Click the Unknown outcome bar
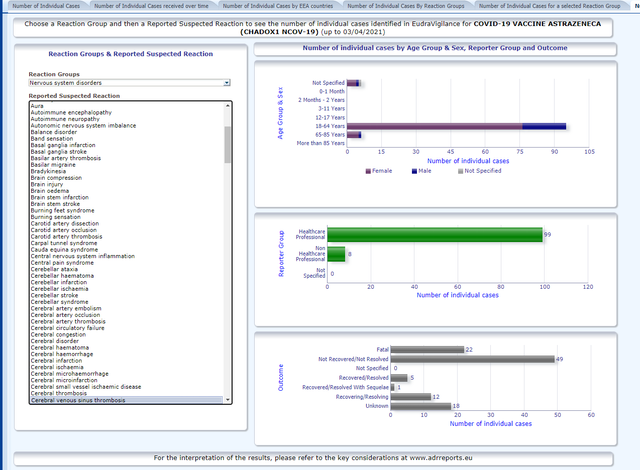640x470 pixels. (x=421, y=406)
